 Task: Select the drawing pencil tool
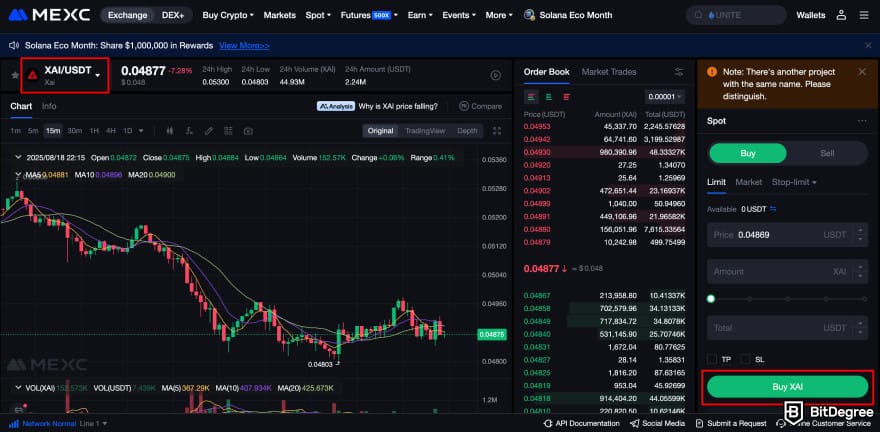pyautogui.click(x=209, y=131)
